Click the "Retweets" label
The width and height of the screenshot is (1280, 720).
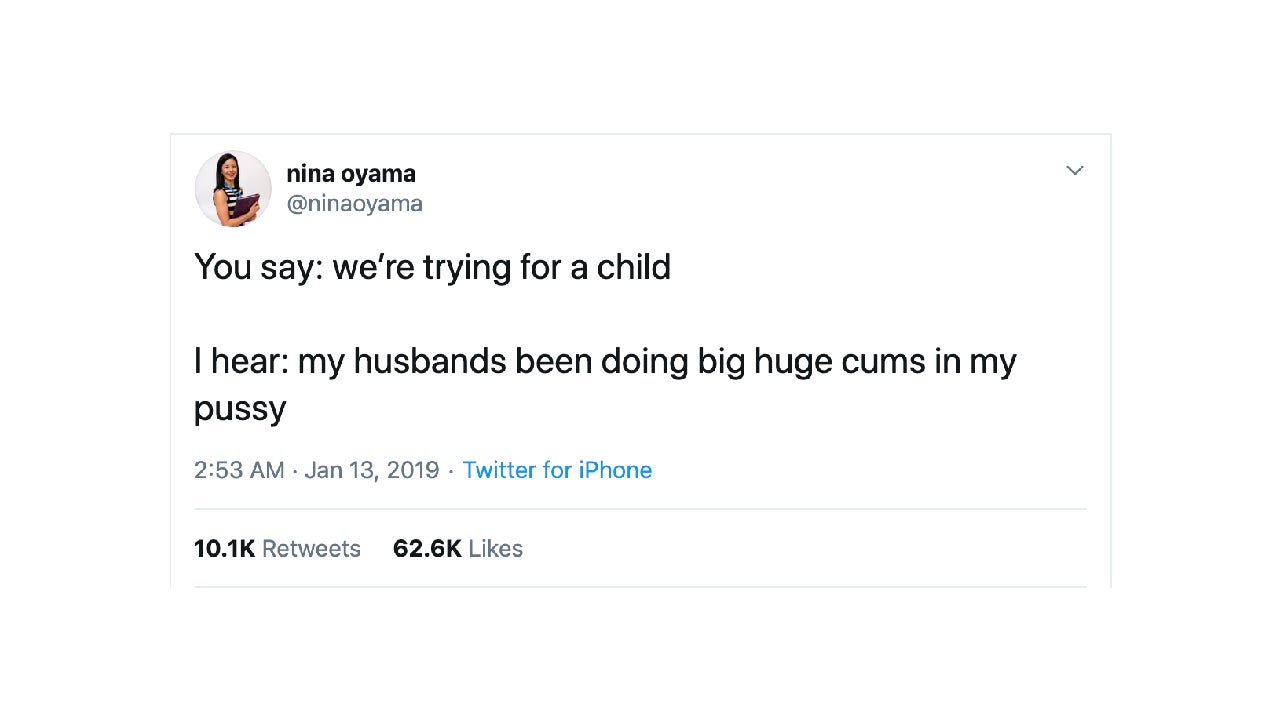311,548
